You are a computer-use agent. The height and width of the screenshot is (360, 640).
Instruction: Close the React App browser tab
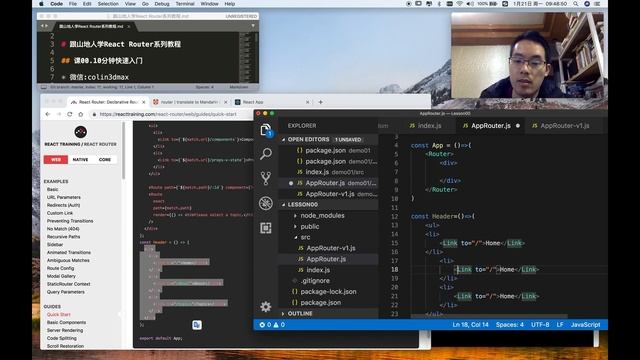tap(307, 102)
